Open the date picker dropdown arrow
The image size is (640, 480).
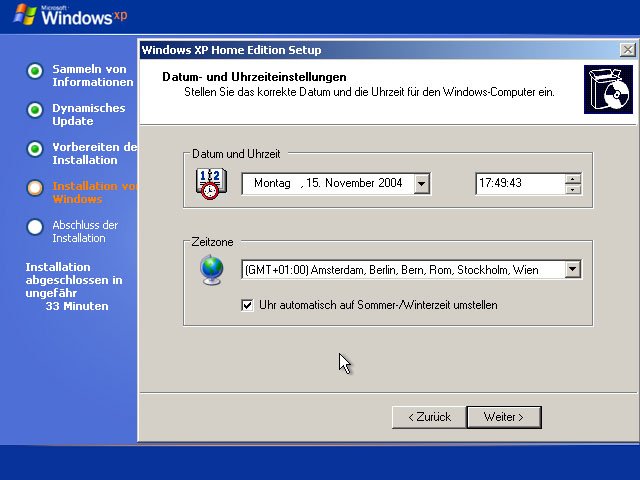(x=421, y=183)
